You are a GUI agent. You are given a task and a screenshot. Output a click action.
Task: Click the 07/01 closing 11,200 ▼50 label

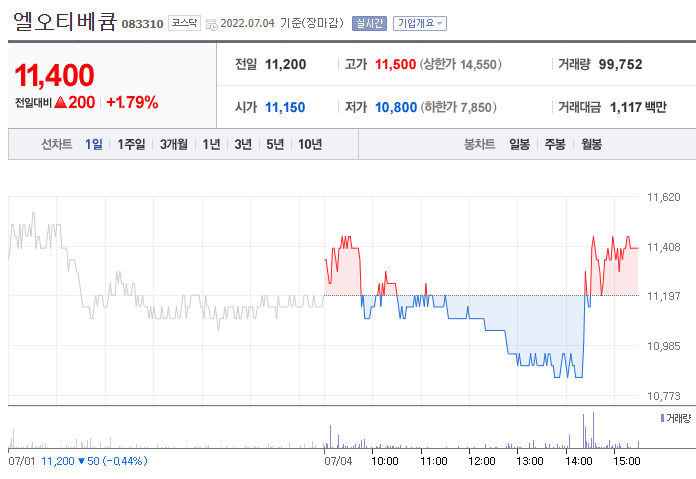(x=94, y=461)
